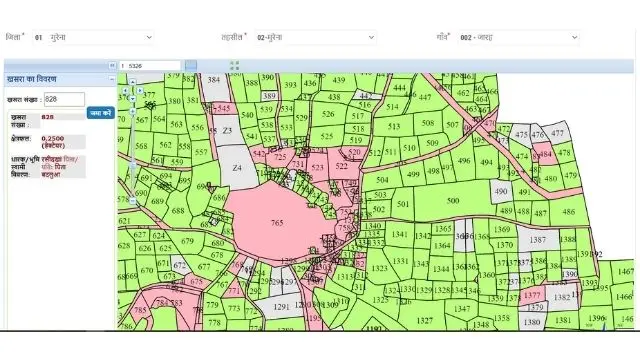Zoom in using the plus icon

tap(133, 111)
